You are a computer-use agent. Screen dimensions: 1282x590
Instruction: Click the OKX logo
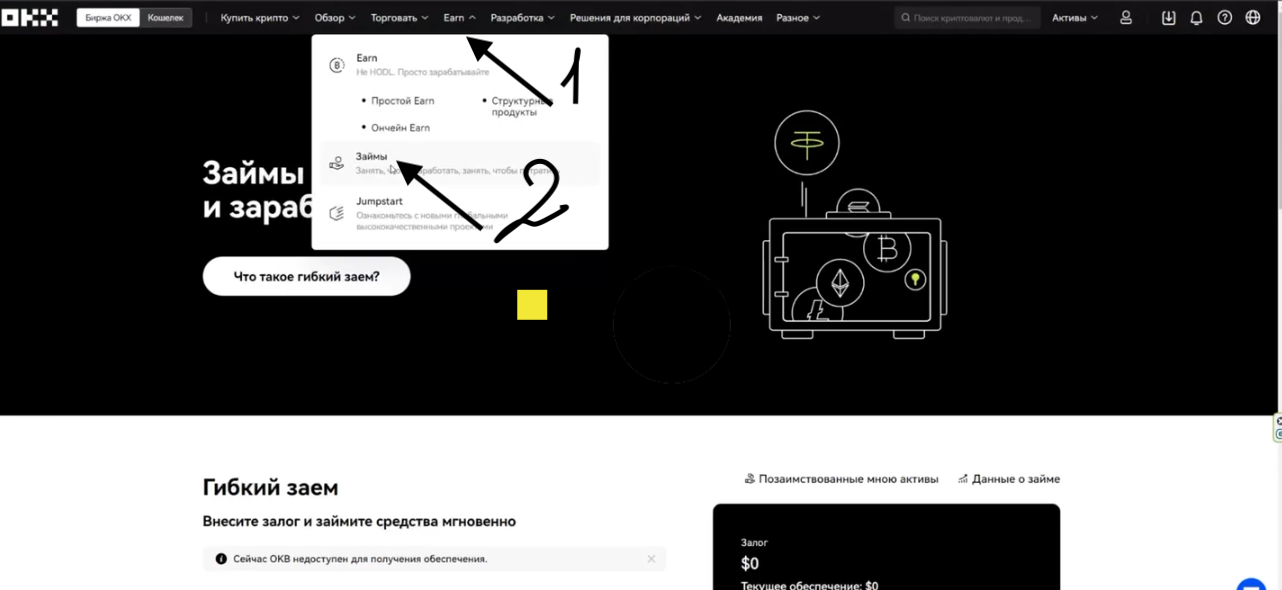[x=30, y=18]
